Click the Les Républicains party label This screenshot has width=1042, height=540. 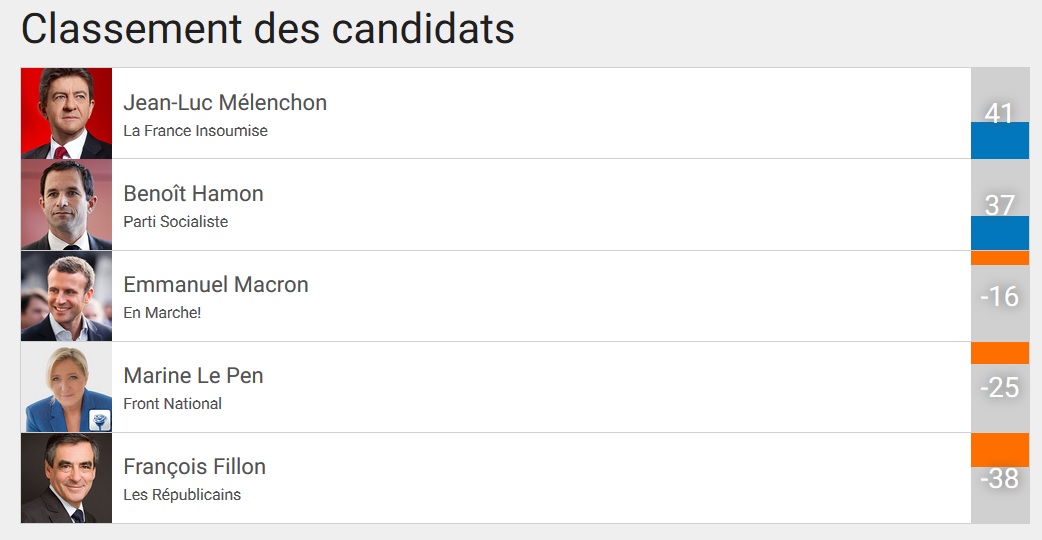point(182,495)
